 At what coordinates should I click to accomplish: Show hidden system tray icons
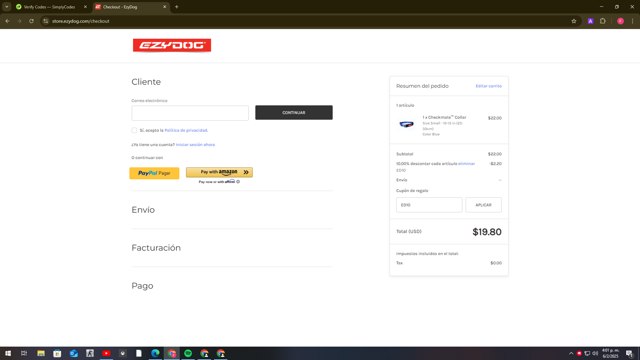point(571,353)
